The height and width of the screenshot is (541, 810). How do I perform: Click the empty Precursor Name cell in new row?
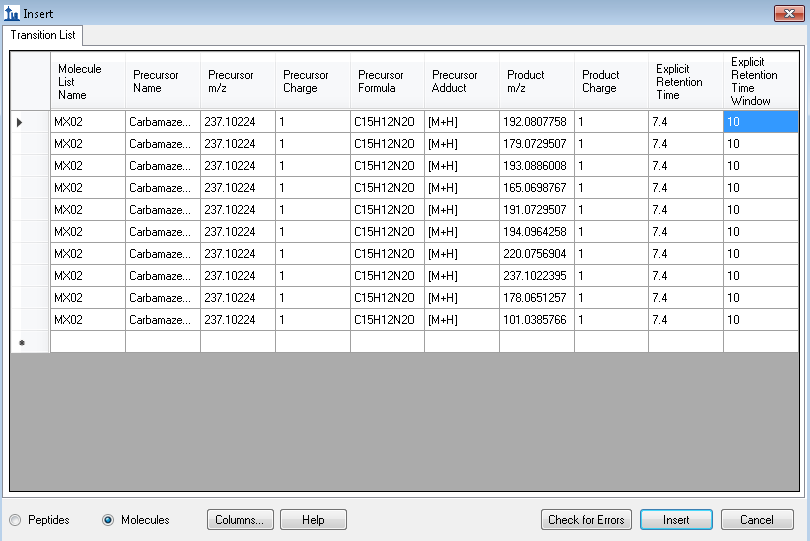162,342
